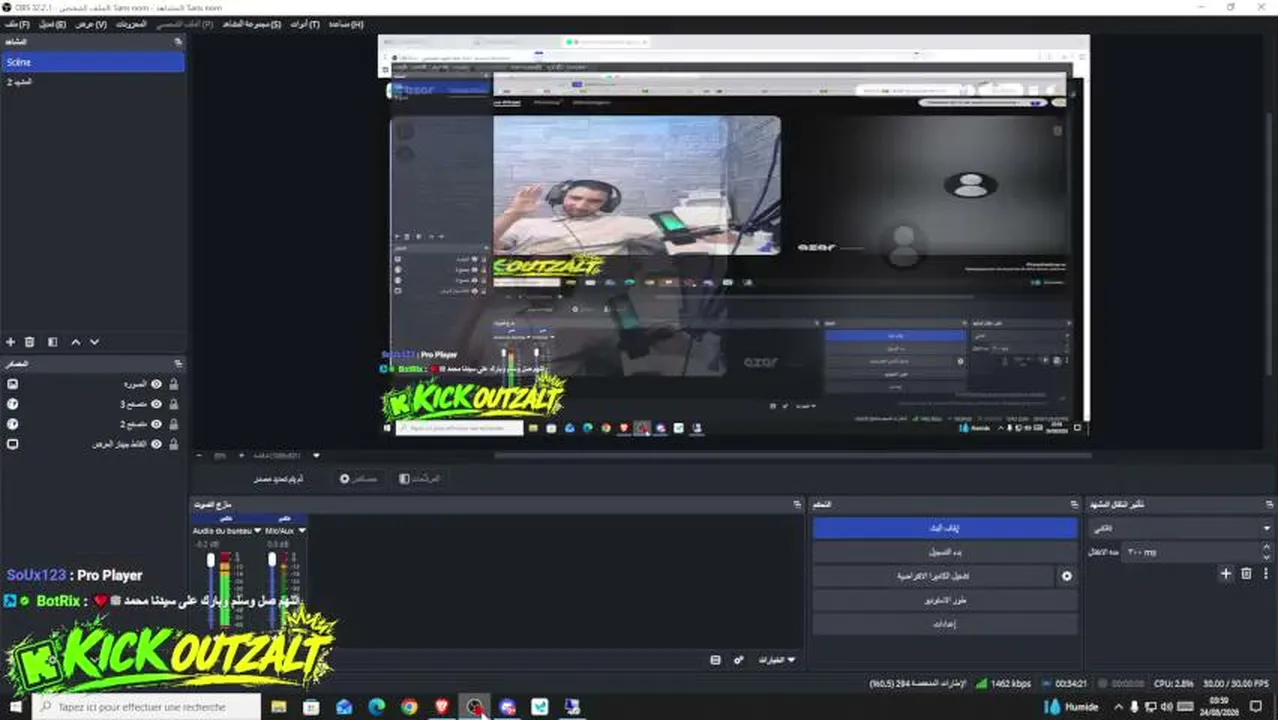Open File Explorer from the taskbar
The image size is (1278, 720).
[x=279, y=707]
